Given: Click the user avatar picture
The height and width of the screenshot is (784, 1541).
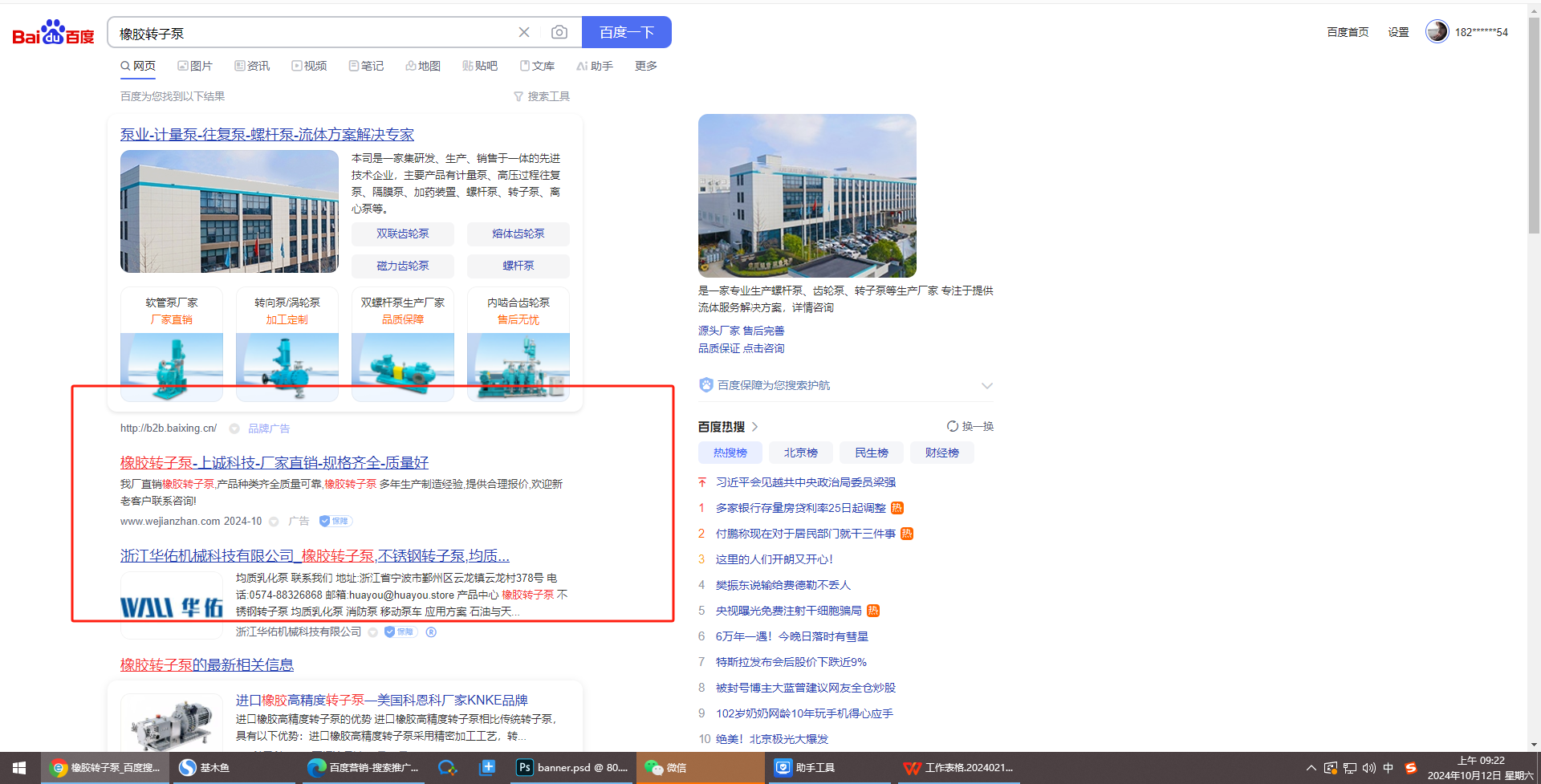Looking at the screenshot, I should (1437, 31).
